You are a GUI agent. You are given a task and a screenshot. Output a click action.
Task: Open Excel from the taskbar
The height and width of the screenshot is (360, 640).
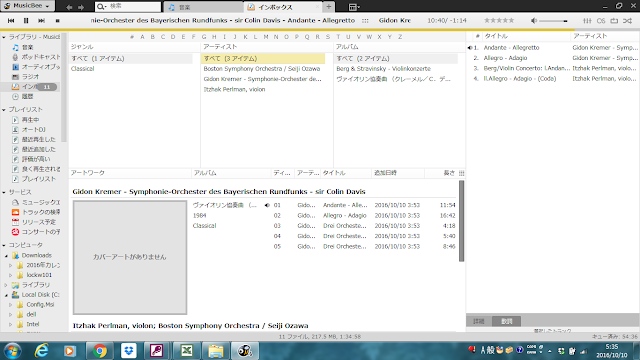[187, 351]
